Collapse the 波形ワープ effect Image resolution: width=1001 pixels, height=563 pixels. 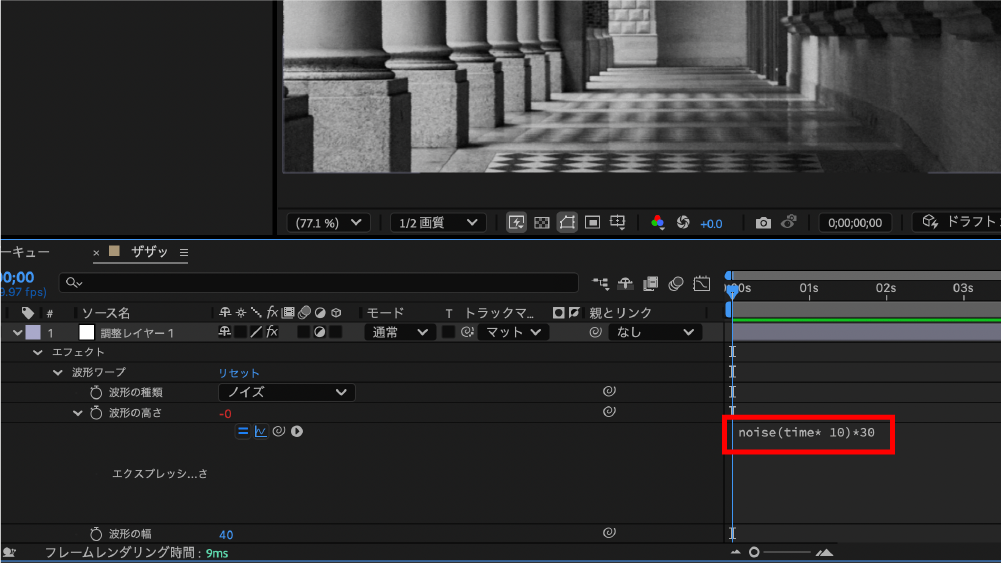tap(58, 372)
